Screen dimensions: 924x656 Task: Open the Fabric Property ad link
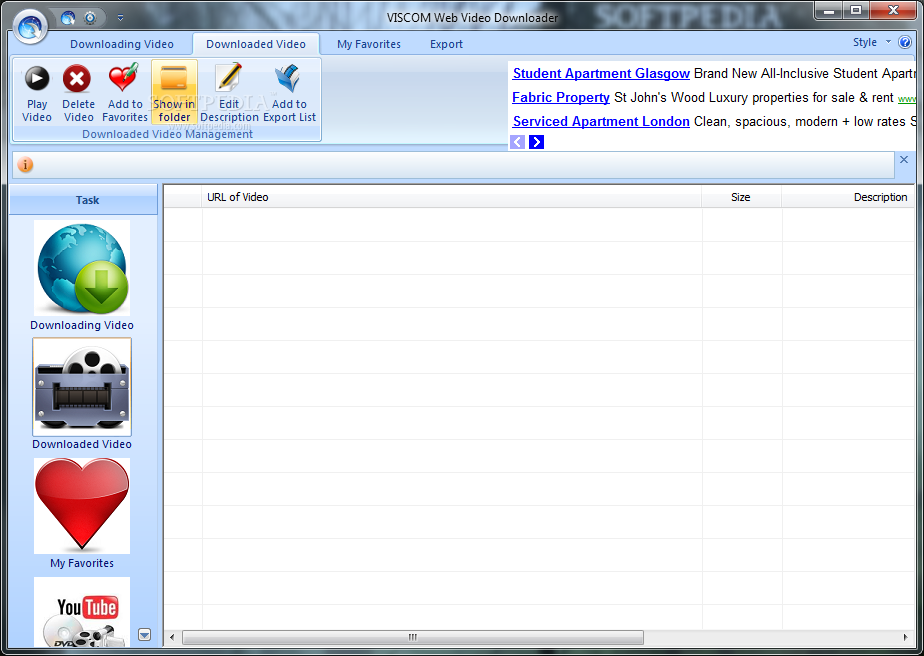point(560,97)
